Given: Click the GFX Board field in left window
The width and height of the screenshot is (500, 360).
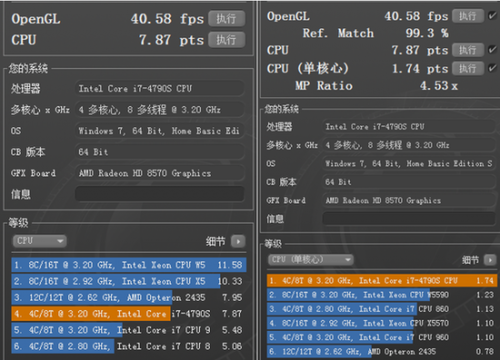Looking at the screenshot, I should coord(159,173).
